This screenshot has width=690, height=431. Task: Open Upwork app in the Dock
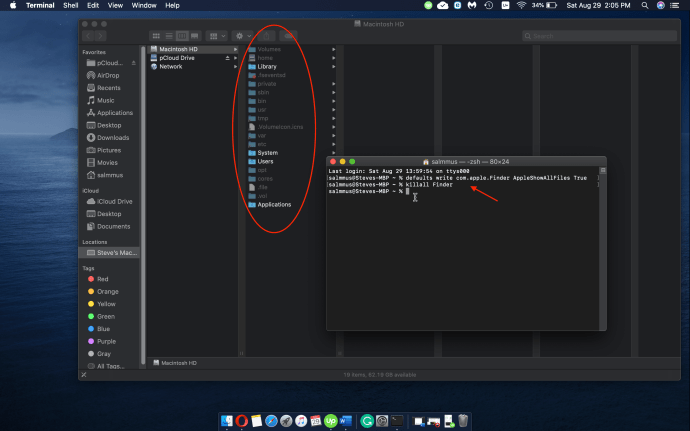(330, 421)
